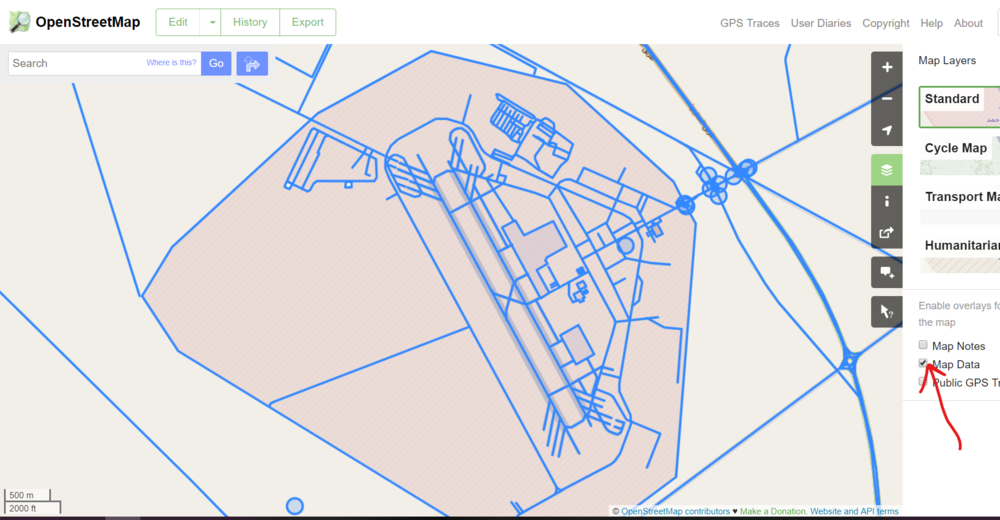Add a note with speech-bubble icon
This screenshot has width=1000, height=520.
tap(886, 272)
